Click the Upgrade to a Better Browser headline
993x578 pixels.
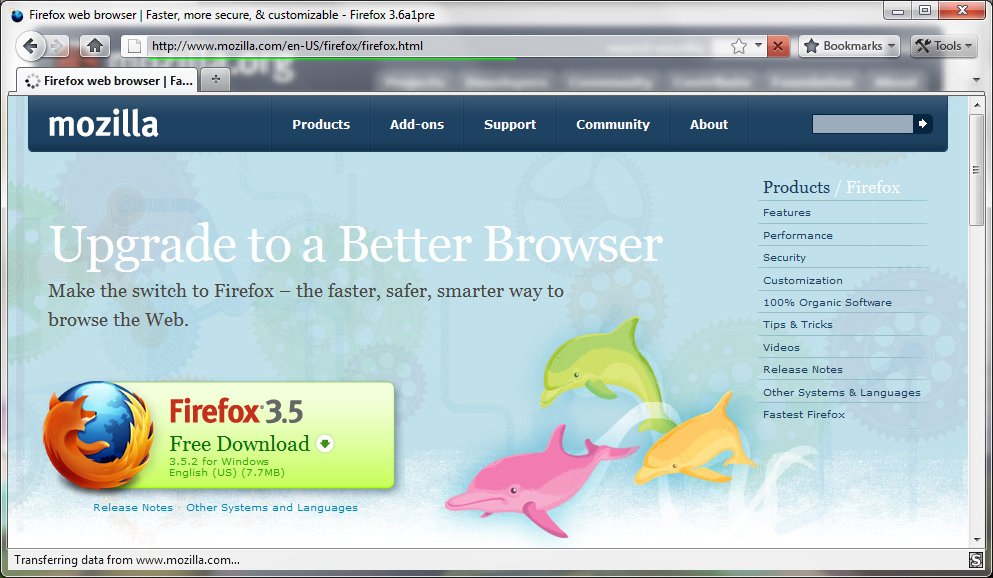pos(356,246)
